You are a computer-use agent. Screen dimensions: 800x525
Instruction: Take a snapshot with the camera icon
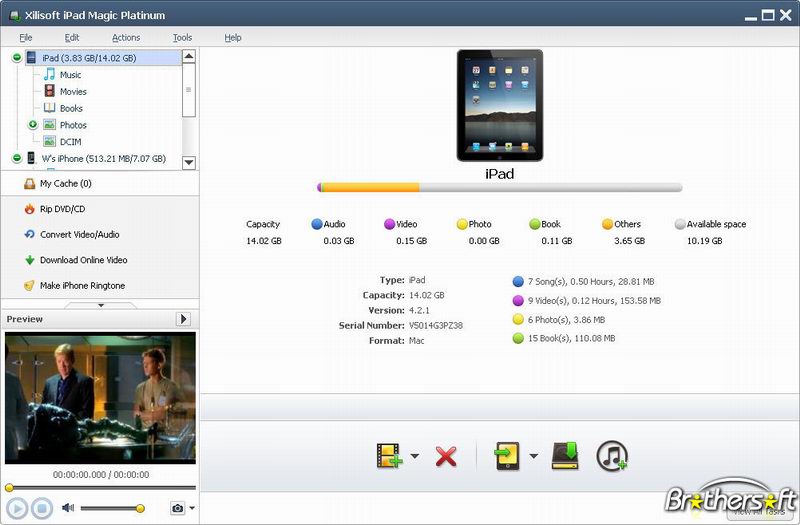[177, 508]
